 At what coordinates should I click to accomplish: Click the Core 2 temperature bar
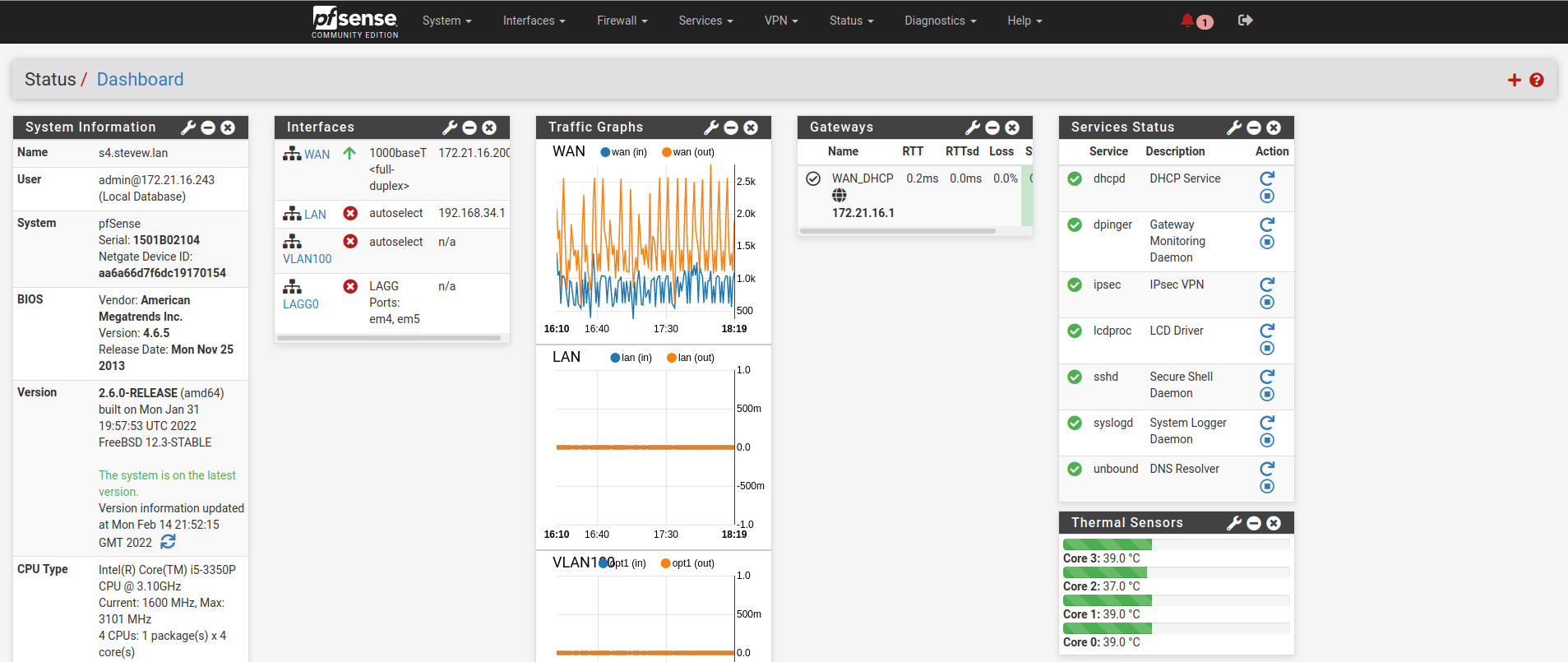coord(1176,572)
